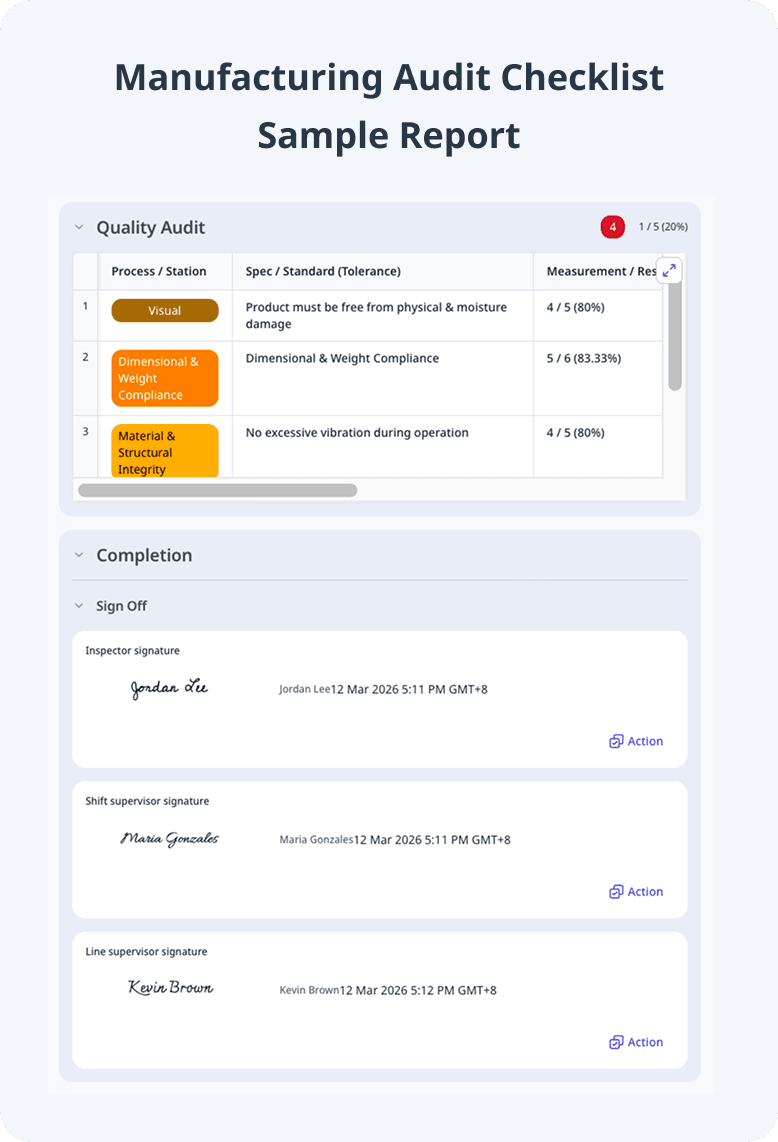Click the 4 / 5 (80%) result in Visual row

[x=575, y=307]
